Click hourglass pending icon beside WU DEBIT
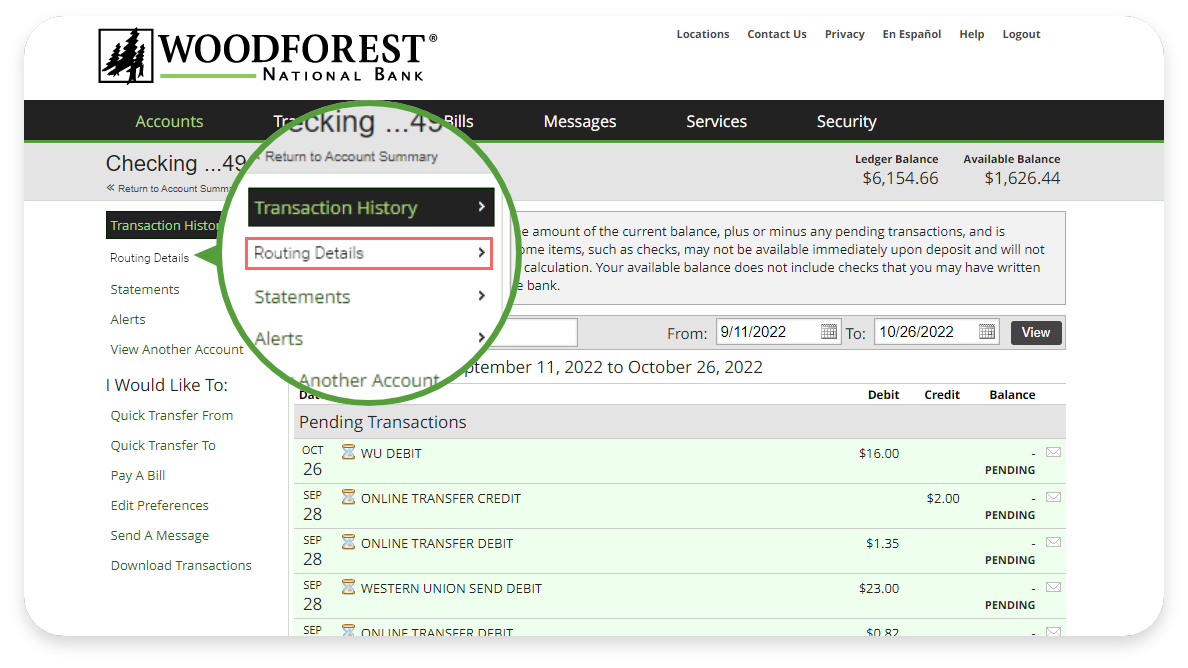The image size is (1188, 668). (x=348, y=453)
